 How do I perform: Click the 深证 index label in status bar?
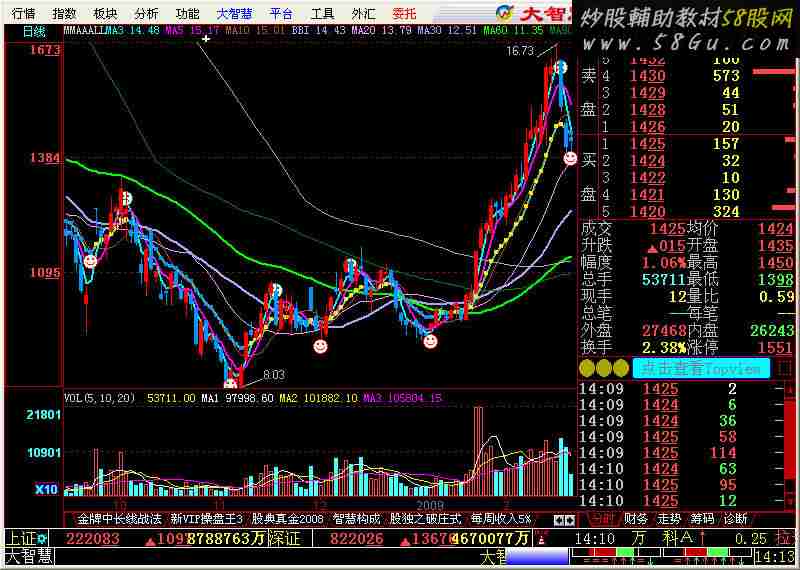click(284, 538)
